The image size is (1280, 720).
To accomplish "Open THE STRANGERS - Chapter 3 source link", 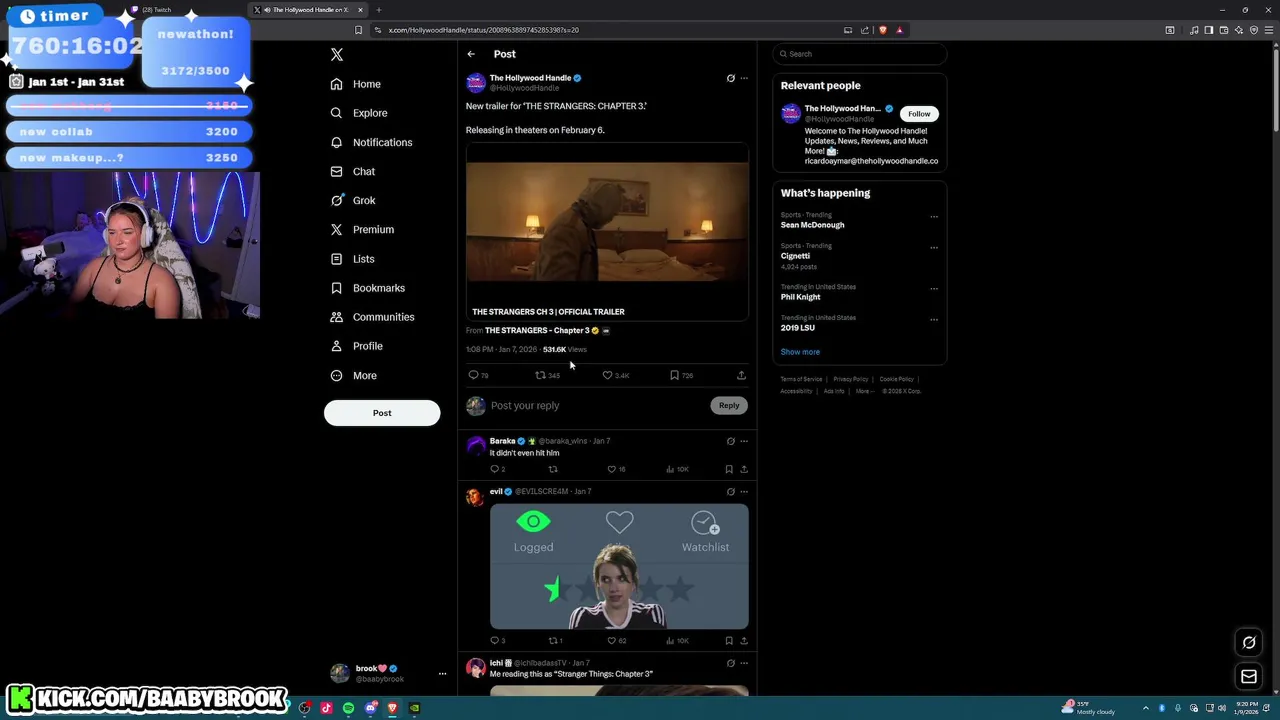I will pos(537,330).
